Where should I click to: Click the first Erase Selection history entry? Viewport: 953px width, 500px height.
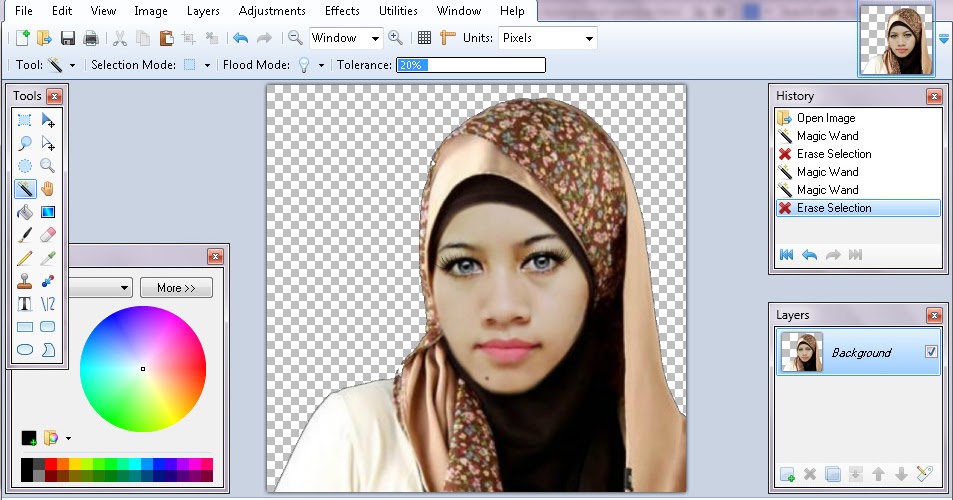tap(858, 154)
